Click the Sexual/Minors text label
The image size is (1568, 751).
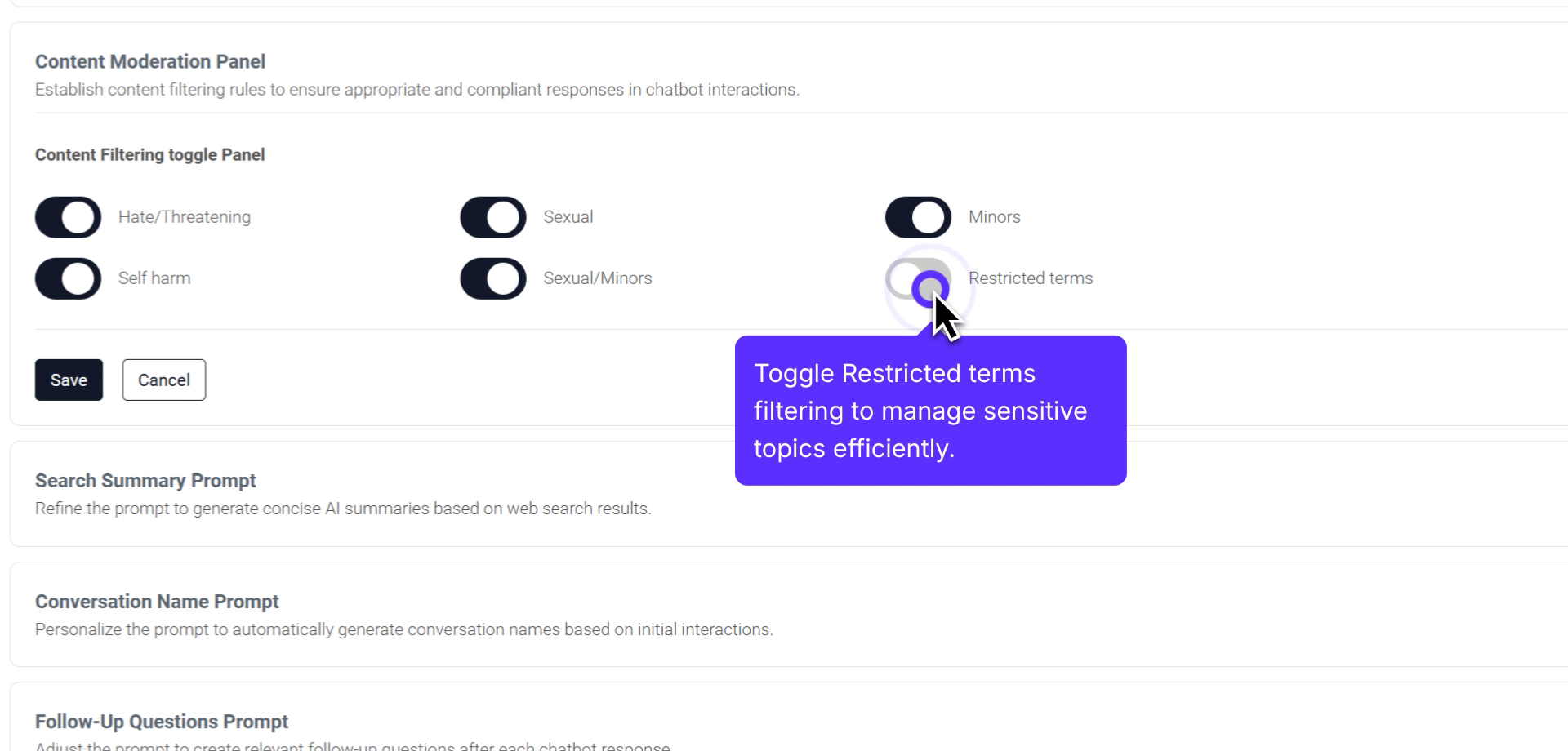598,278
